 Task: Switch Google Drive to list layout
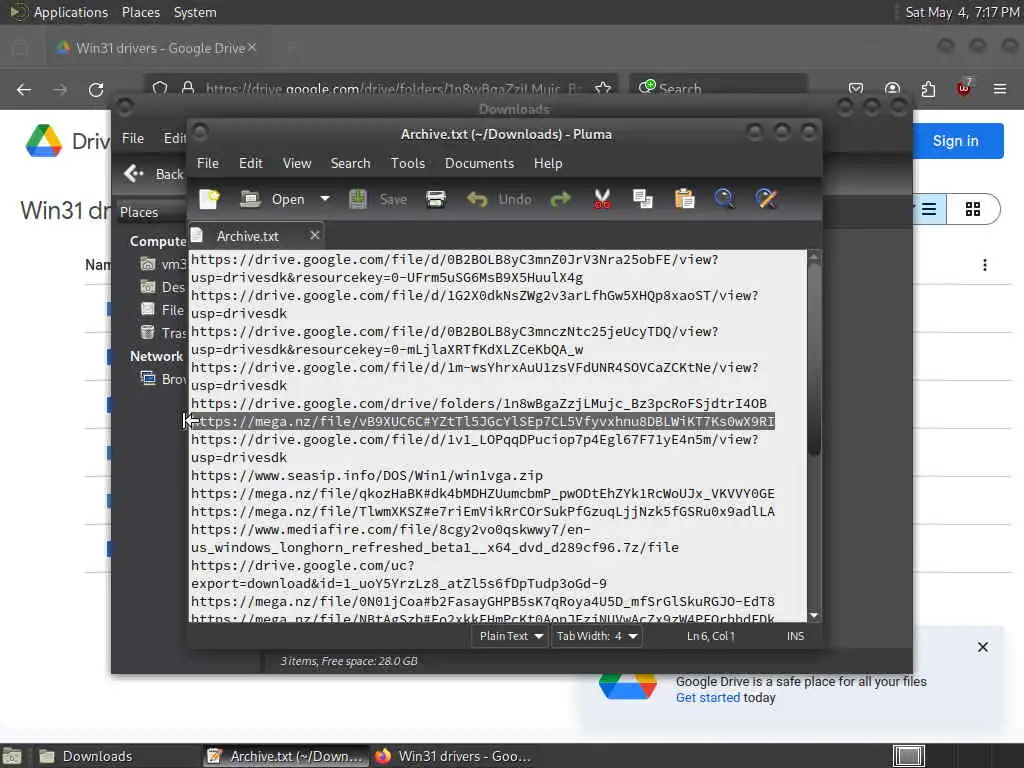(929, 209)
